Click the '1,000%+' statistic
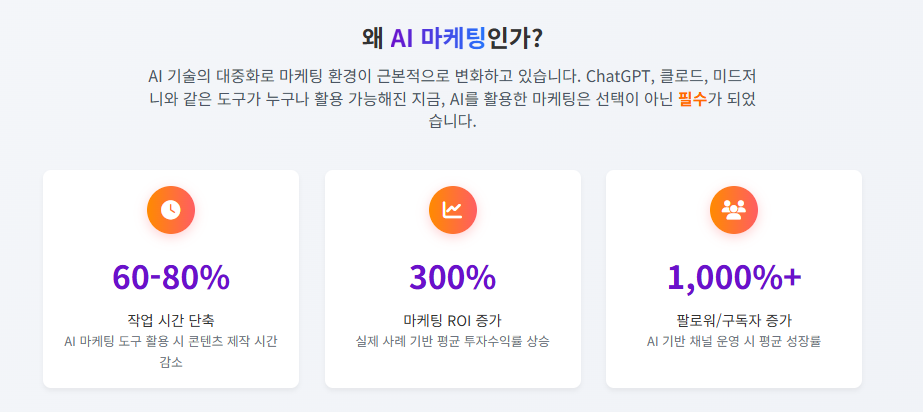 [x=734, y=277]
